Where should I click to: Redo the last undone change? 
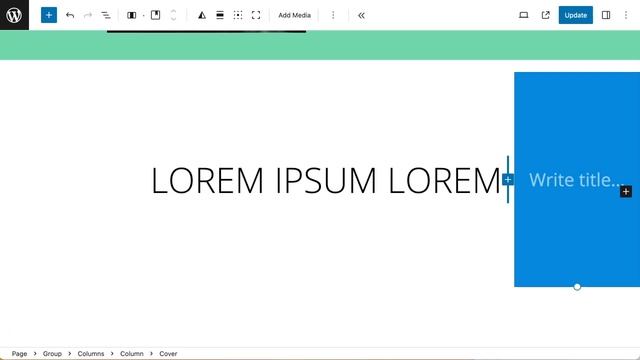88,15
